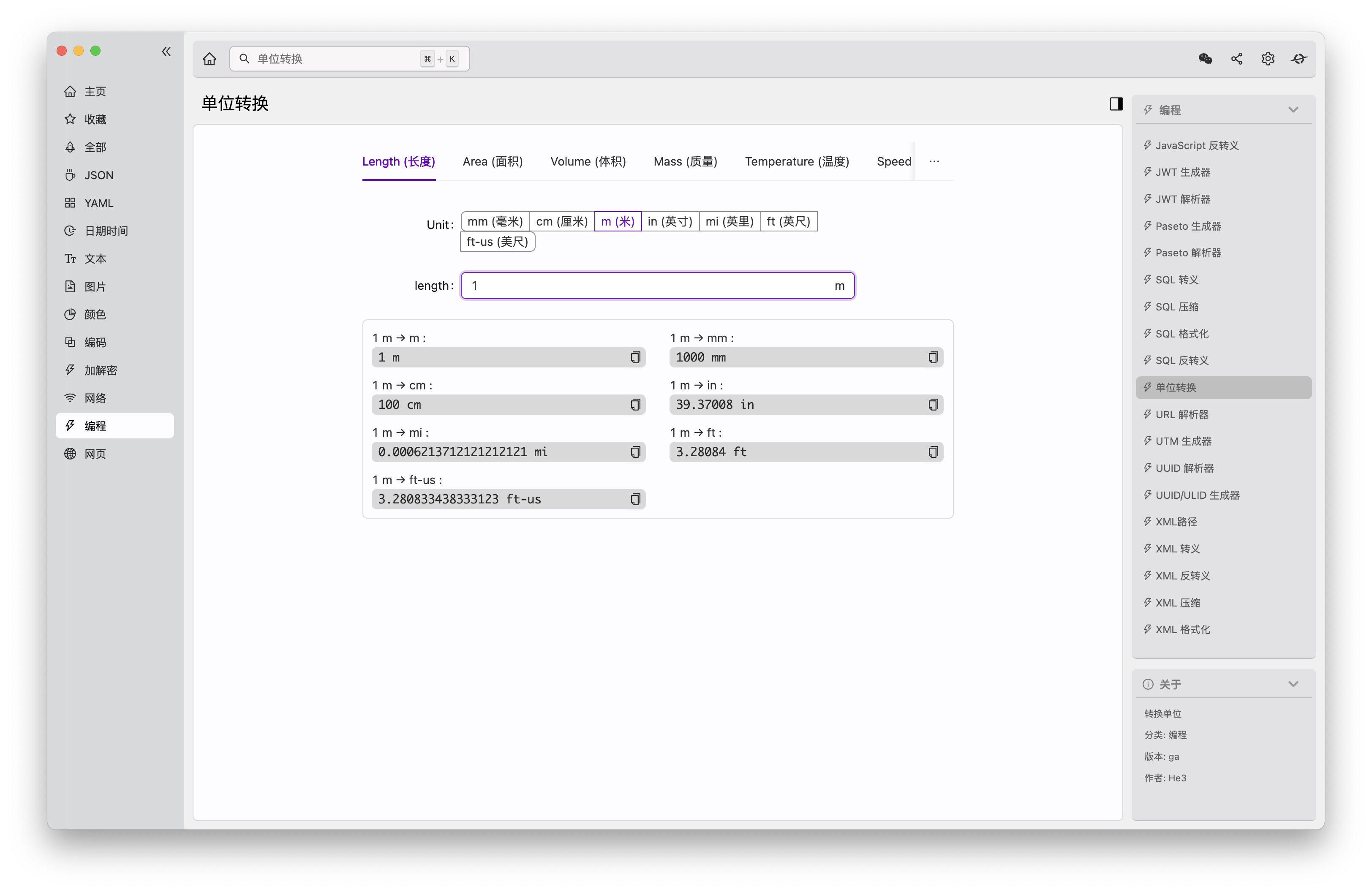Open the Mass (质量) tab

click(x=686, y=161)
